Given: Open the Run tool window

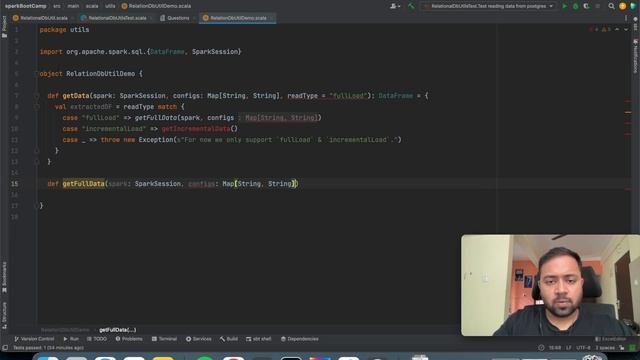Looking at the screenshot, I should [x=71, y=339].
